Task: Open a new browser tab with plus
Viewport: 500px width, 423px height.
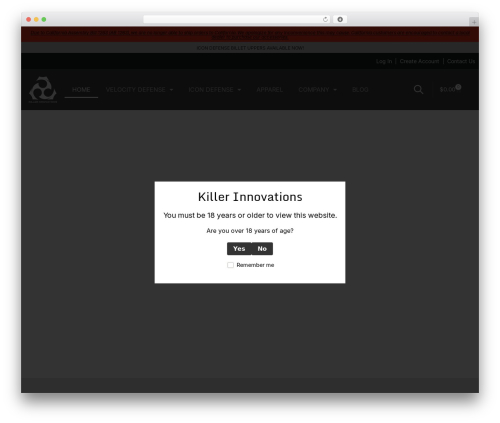Action: (474, 22)
